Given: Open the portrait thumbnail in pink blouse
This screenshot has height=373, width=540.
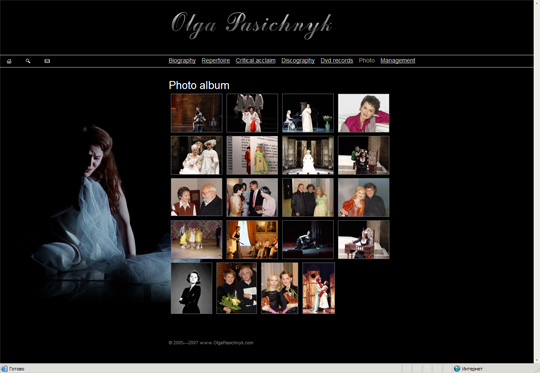Looking at the screenshot, I should pos(364,113).
